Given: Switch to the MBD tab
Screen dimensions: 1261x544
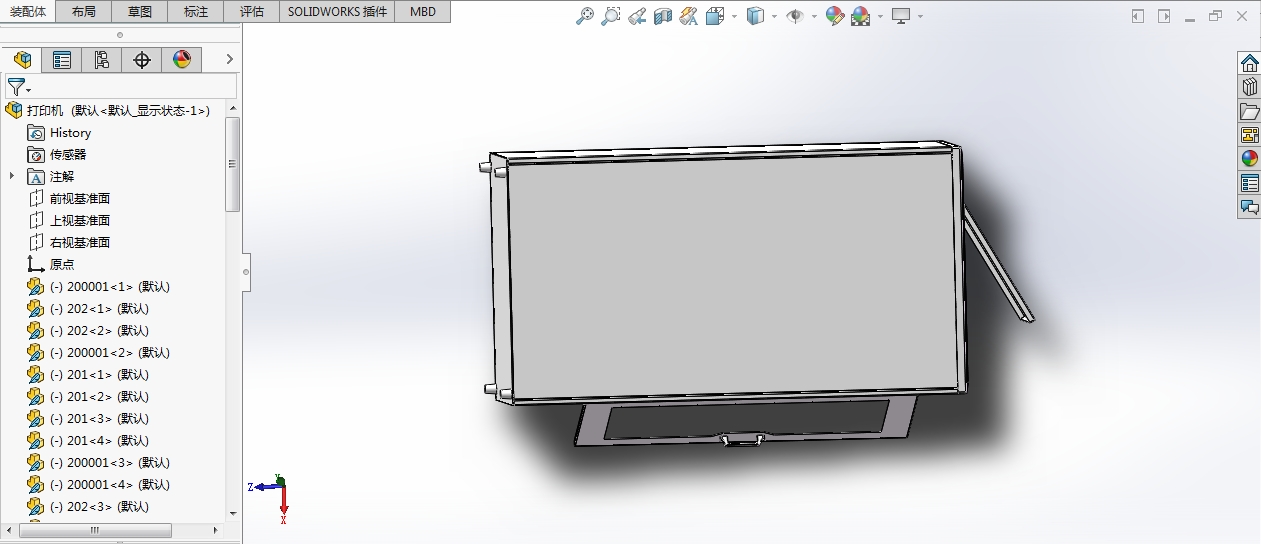Looking at the screenshot, I should (x=423, y=12).
